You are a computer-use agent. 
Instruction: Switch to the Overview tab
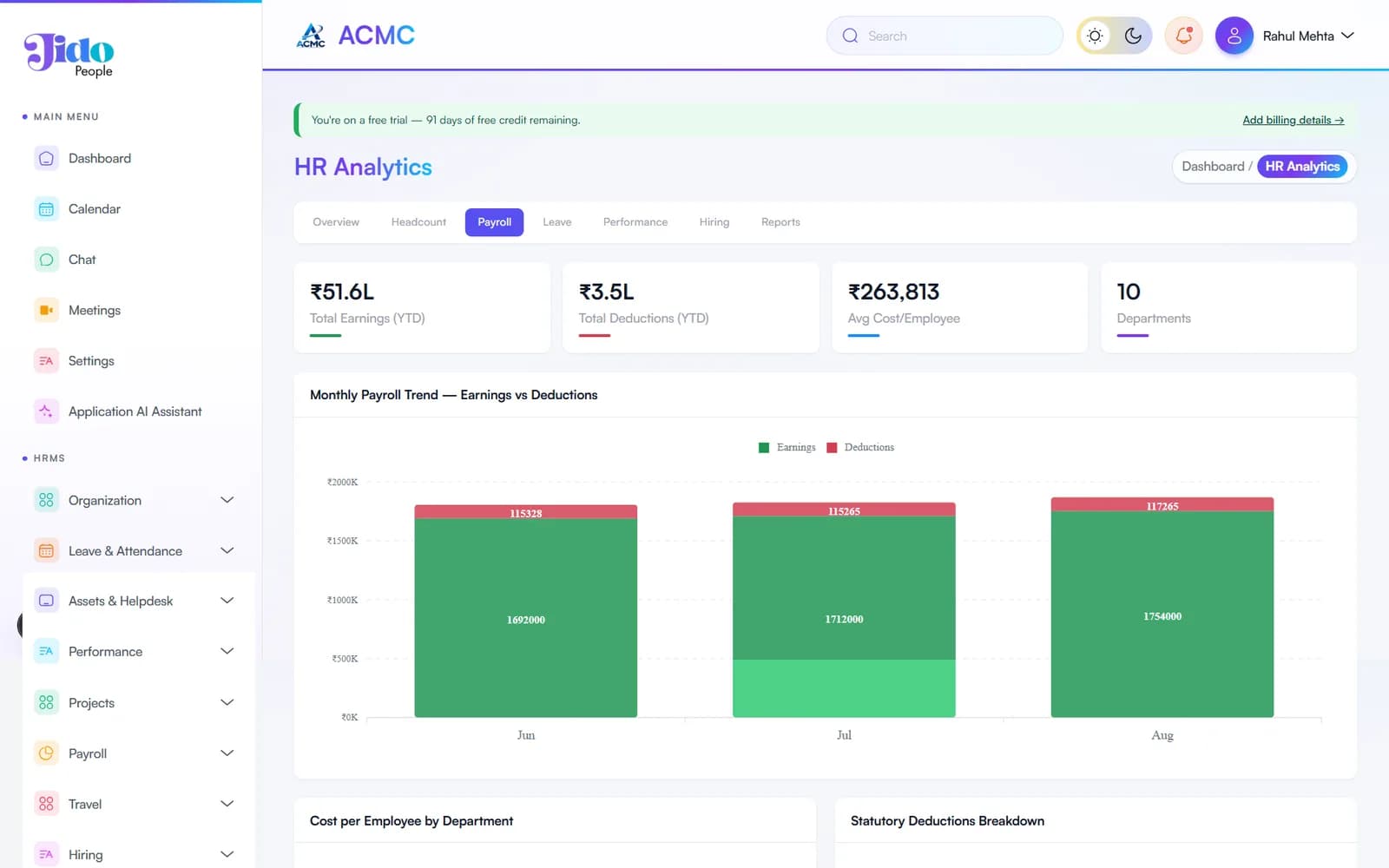point(336,222)
